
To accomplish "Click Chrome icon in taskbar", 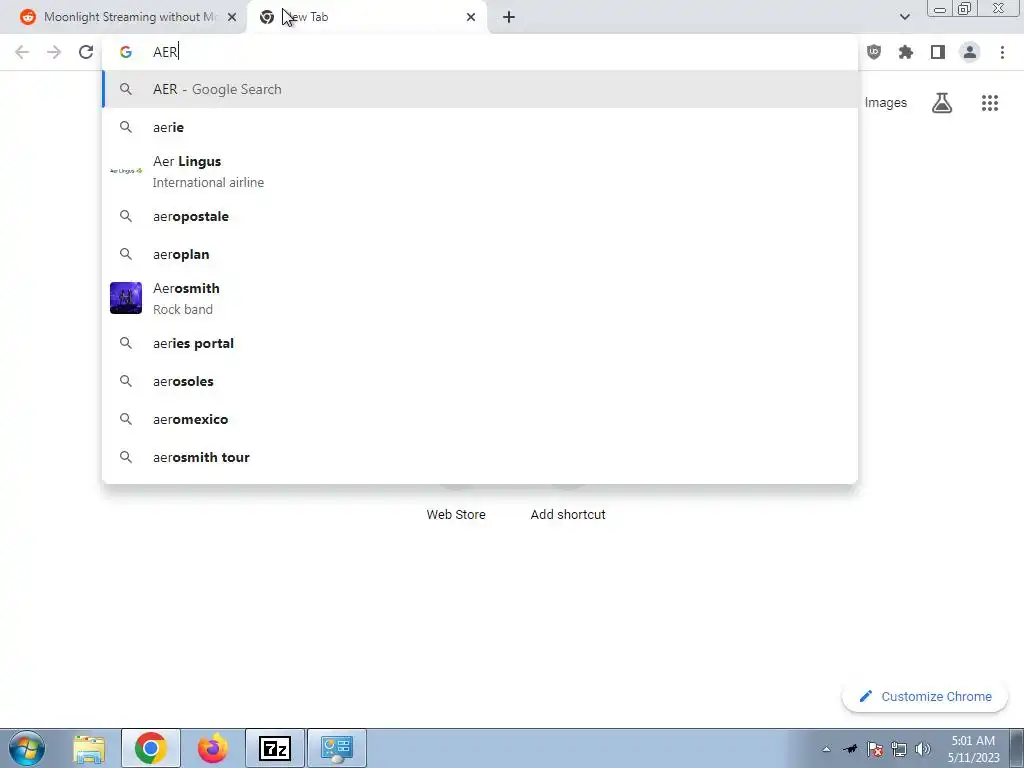I will pos(151,748).
